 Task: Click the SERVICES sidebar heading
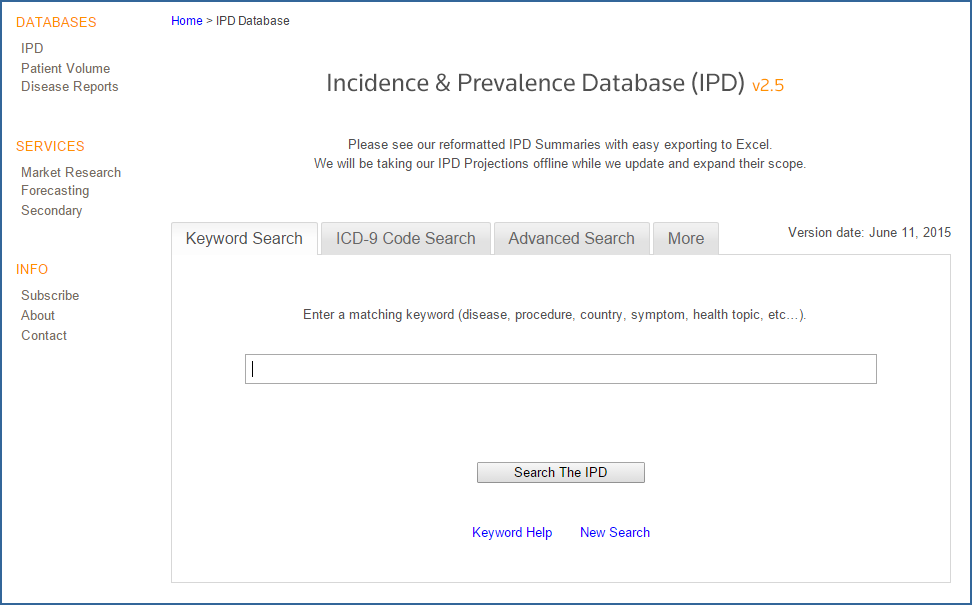point(50,146)
